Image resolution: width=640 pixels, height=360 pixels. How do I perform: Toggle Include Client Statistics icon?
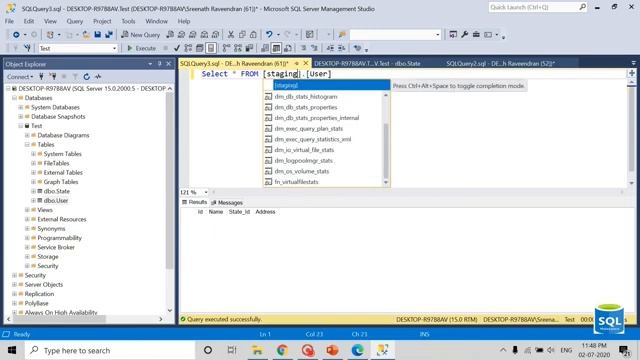(x=249, y=48)
